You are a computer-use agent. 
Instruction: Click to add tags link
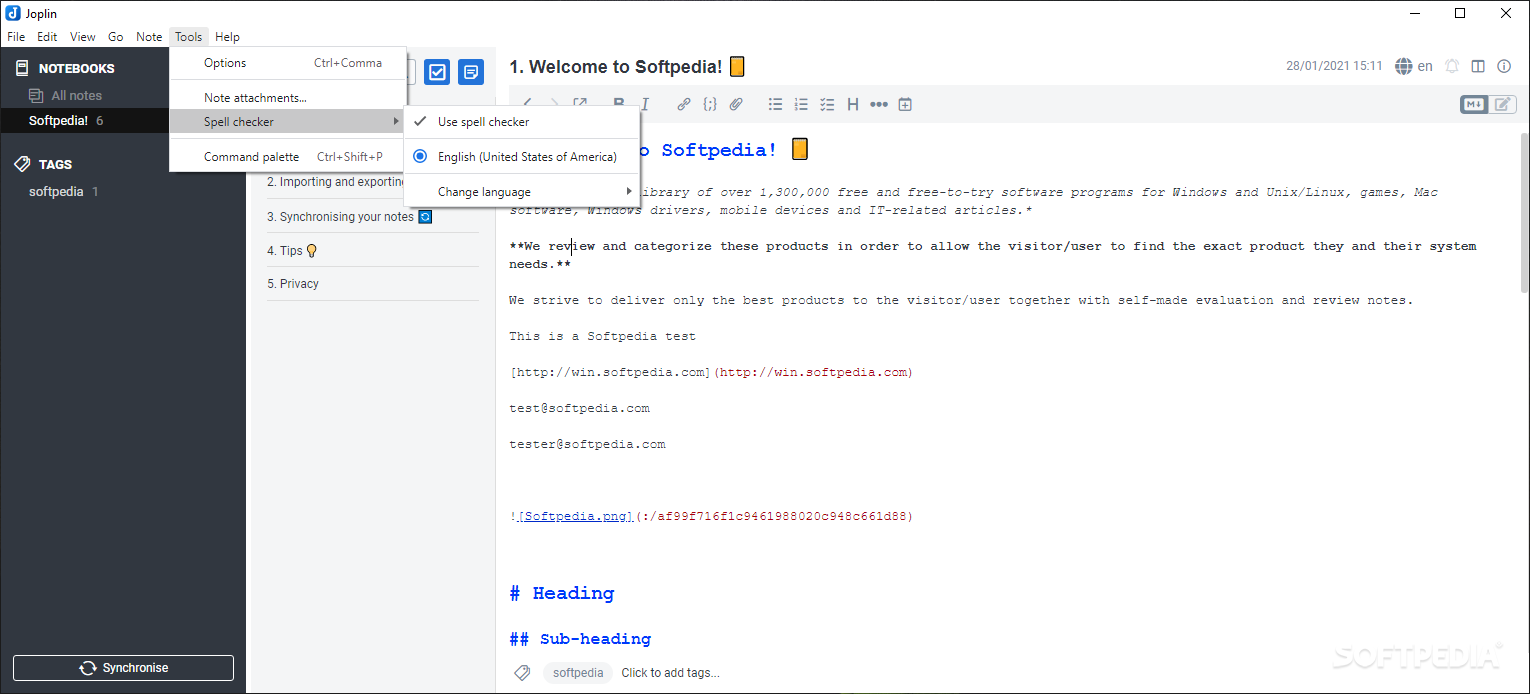pyautogui.click(x=670, y=673)
